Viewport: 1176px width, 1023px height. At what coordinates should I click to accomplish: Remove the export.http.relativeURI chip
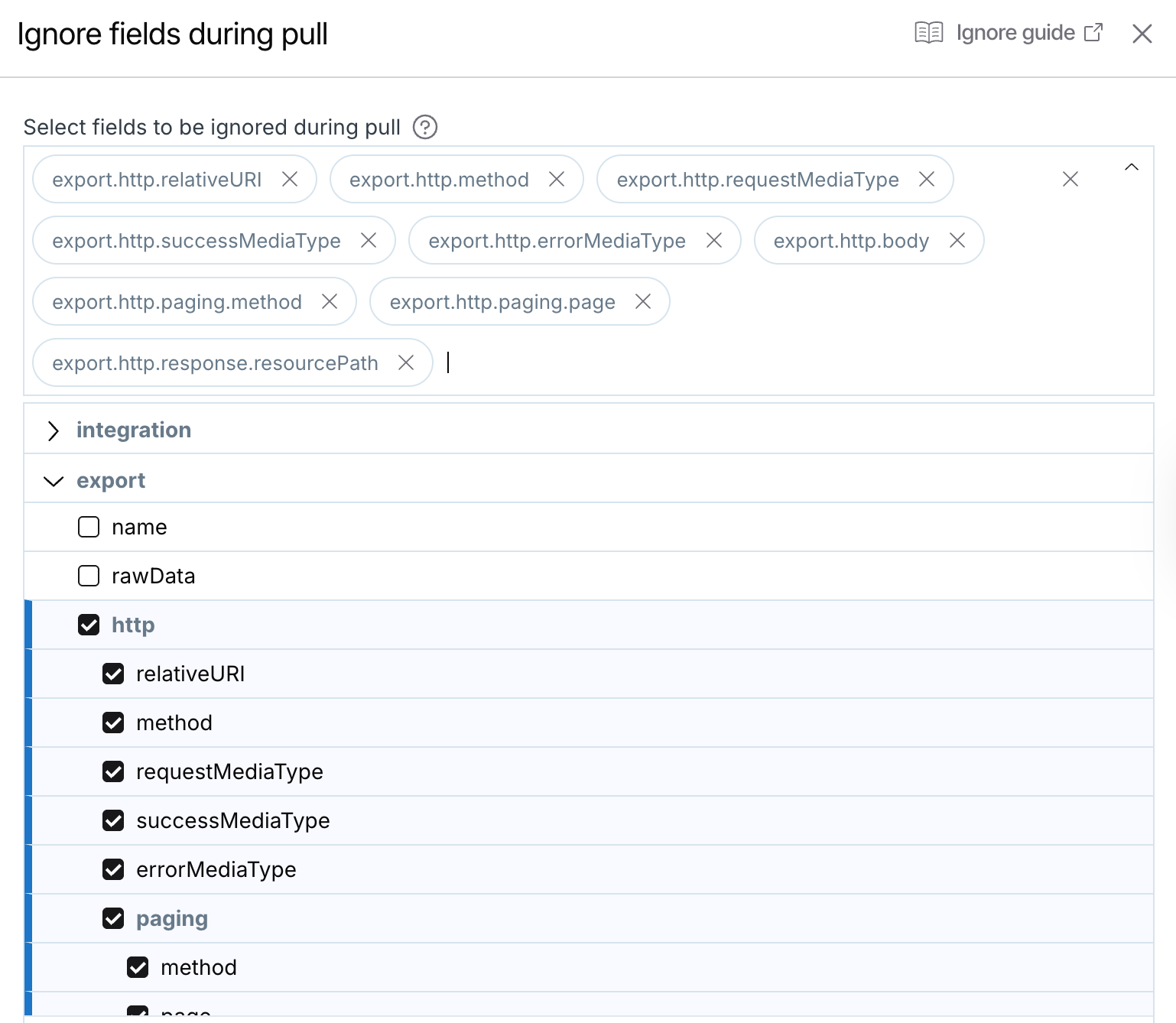(x=290, y=179)
